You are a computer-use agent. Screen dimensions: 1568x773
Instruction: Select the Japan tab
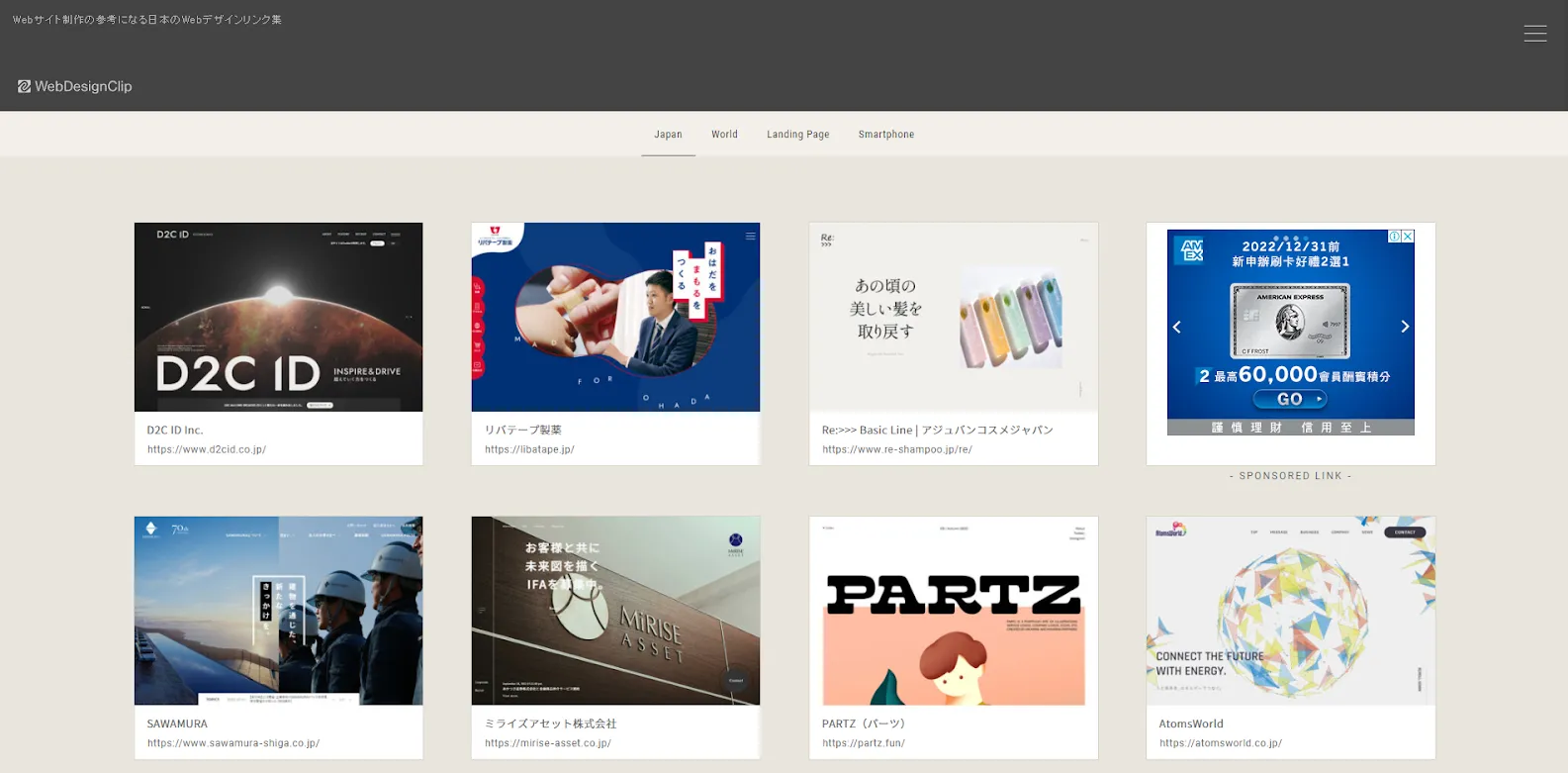(668, 135)
